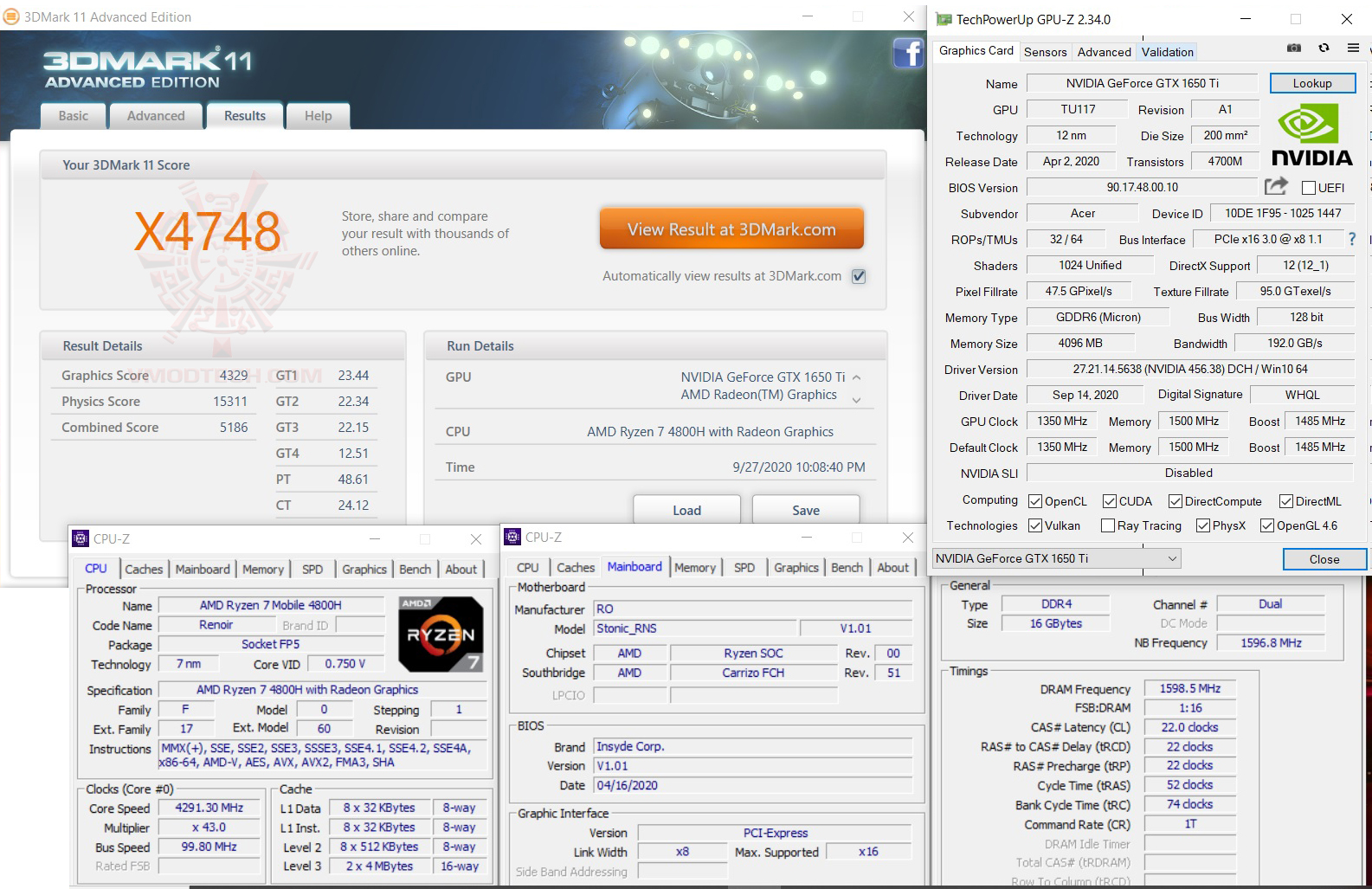Click the BIOS Version field 90.17.48.00.10

tap(1143, 187)
